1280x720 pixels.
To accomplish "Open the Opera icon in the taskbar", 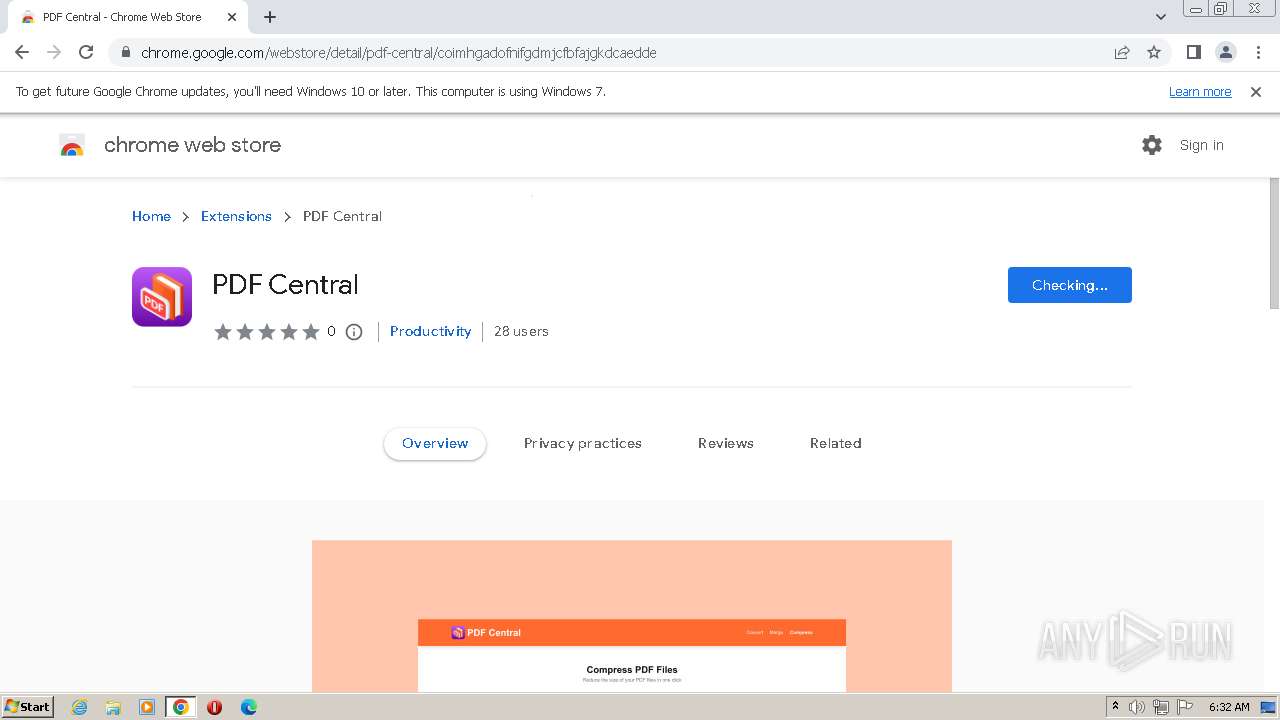I will coord(214,707).
